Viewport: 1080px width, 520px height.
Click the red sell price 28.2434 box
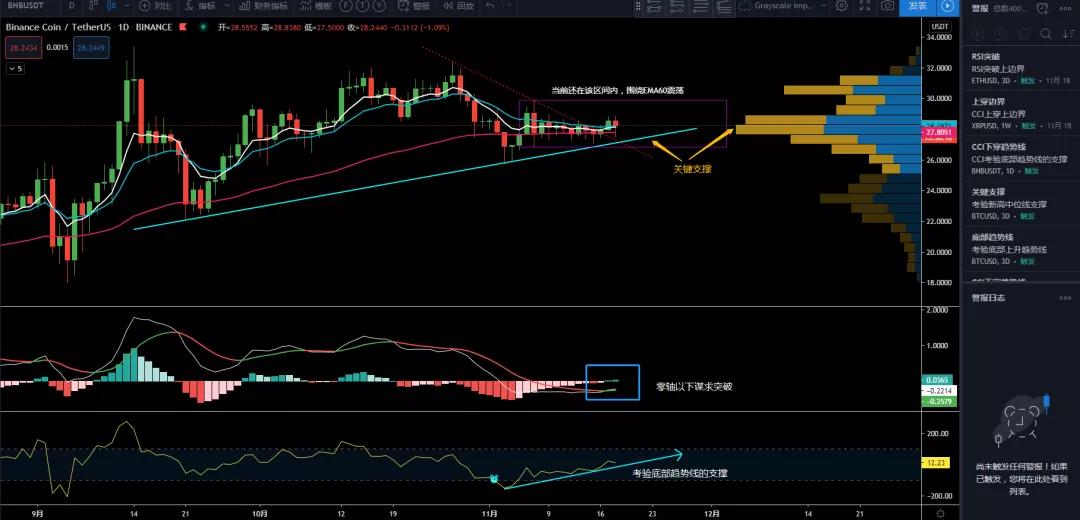pyautogui.click(x=23, y=48)
